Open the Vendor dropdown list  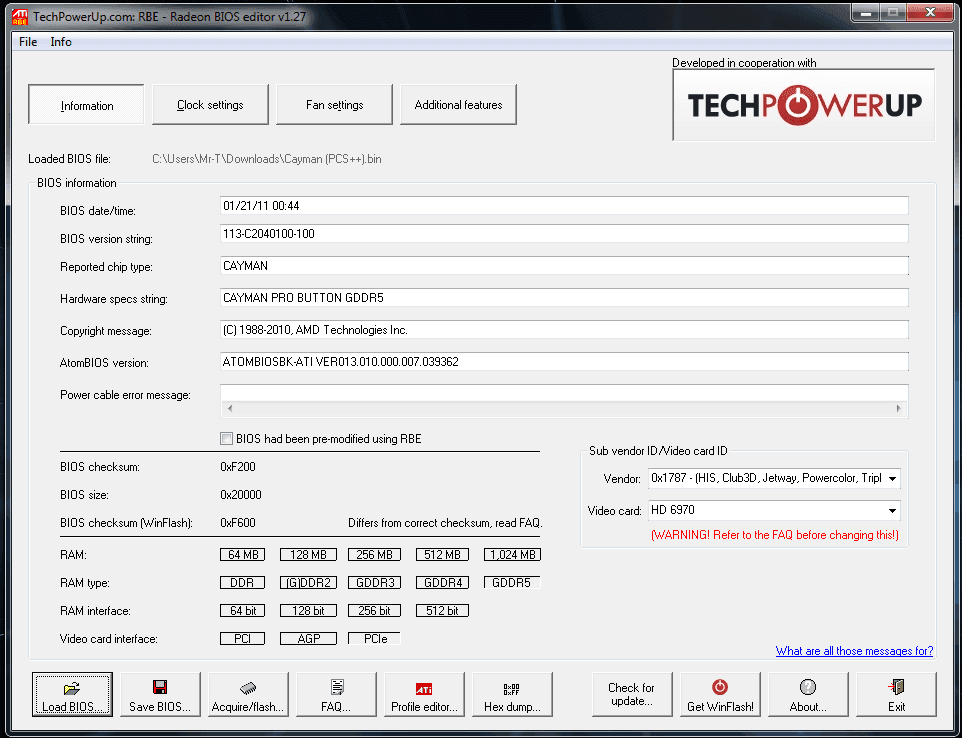(893, 479)
